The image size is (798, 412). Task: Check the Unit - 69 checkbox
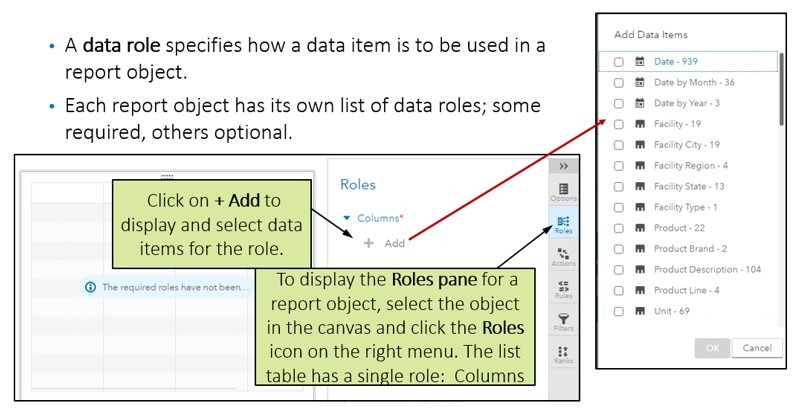coord(618,312)
